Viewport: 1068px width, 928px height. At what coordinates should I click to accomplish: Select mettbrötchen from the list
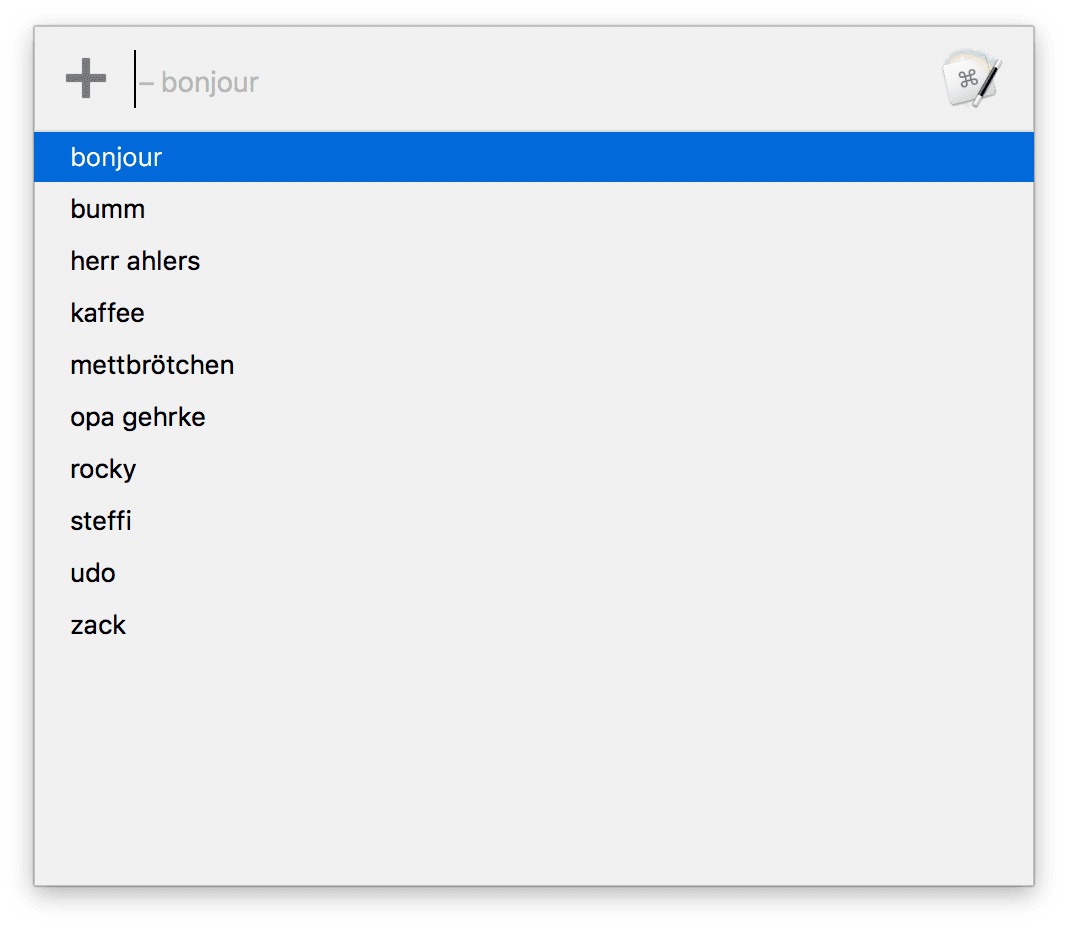(x=534, y=365)
